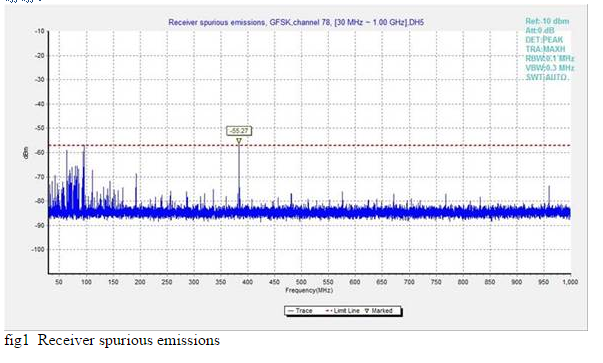Click the -30 tick on dBm axis
This screenshot has height=363, width=603.
(x=40, y=80)
